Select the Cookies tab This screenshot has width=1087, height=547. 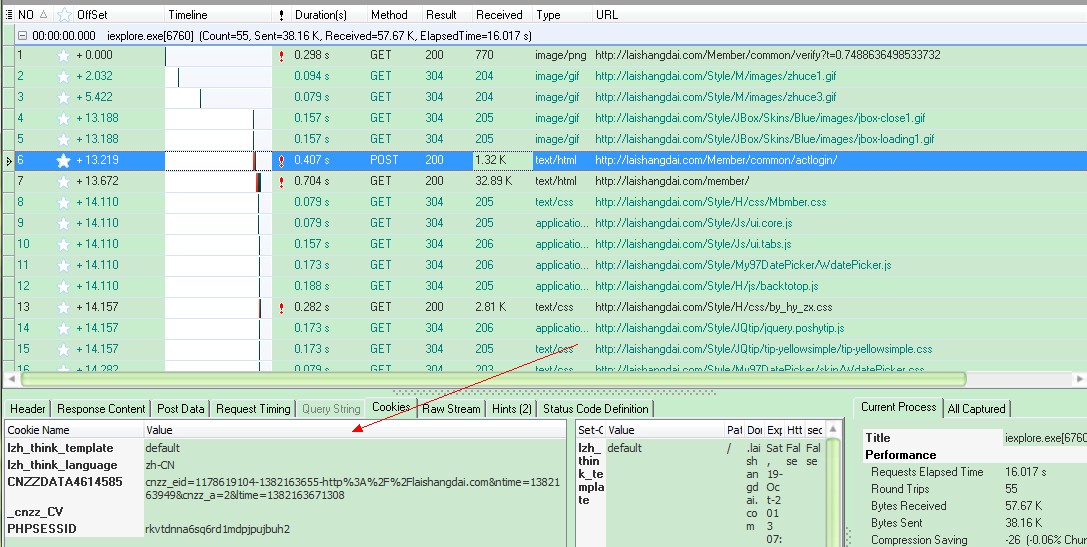(x=391, y=407)
